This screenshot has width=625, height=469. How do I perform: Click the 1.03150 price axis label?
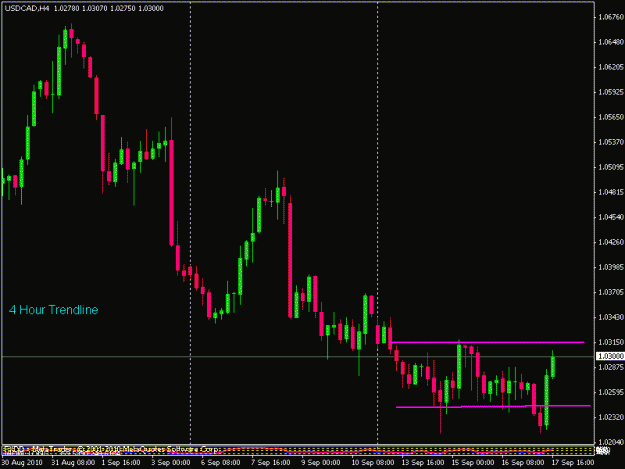click(x=610, y=343)
